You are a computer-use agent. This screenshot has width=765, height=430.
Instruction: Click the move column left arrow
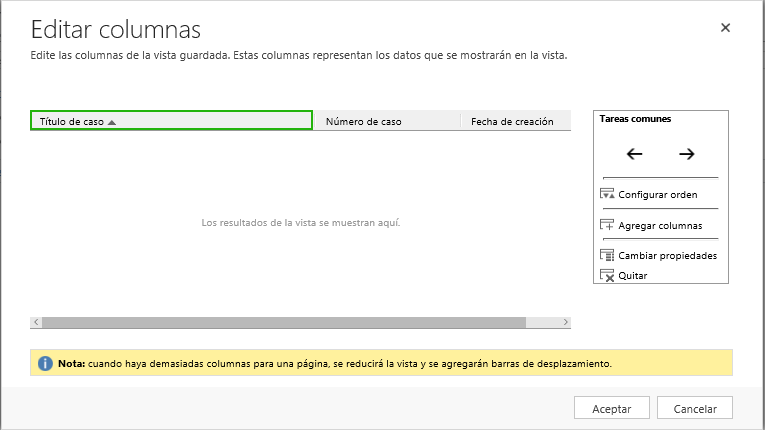[634, 154]
